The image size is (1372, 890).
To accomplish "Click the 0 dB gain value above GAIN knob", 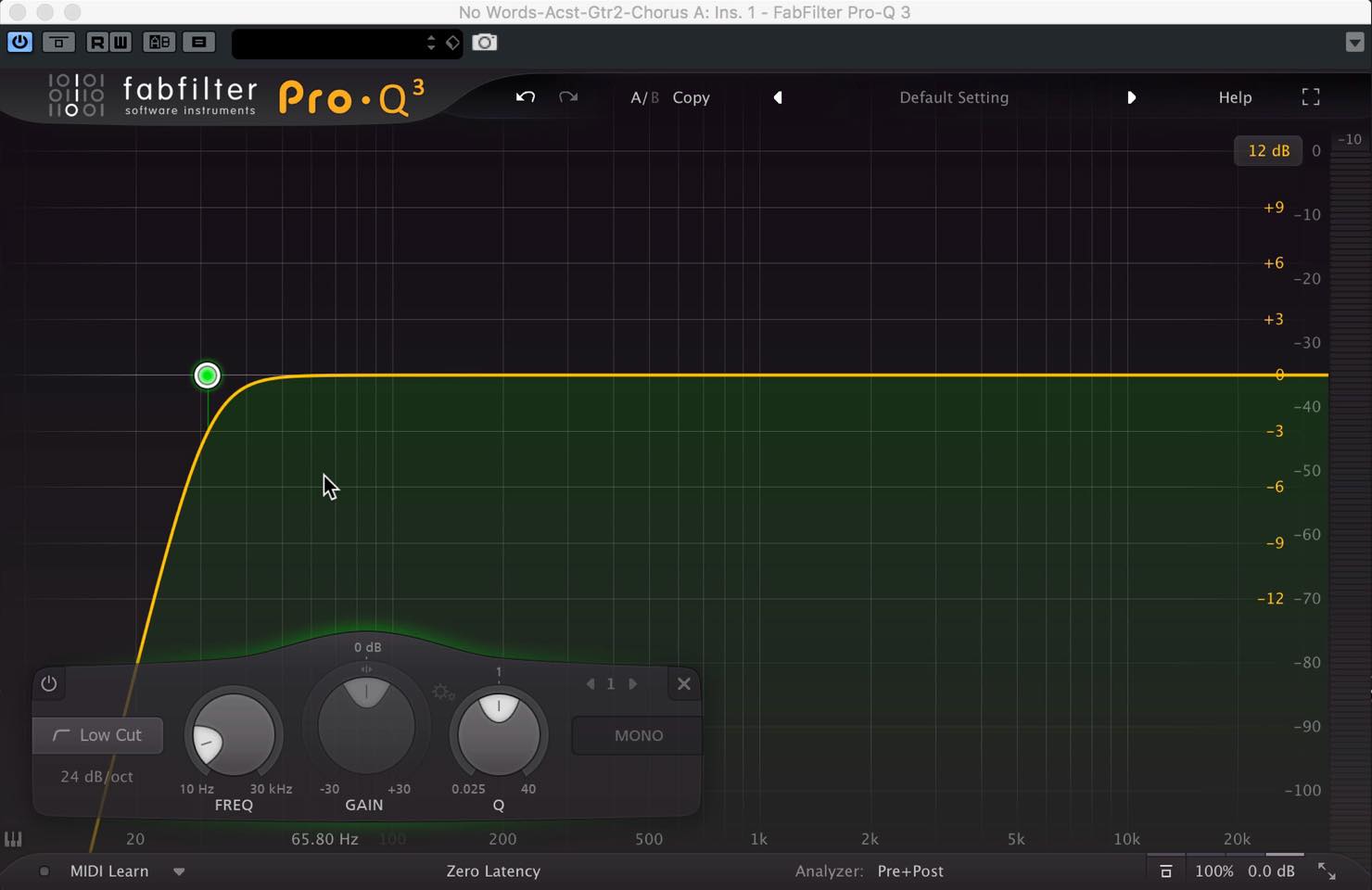I will 367,647.
